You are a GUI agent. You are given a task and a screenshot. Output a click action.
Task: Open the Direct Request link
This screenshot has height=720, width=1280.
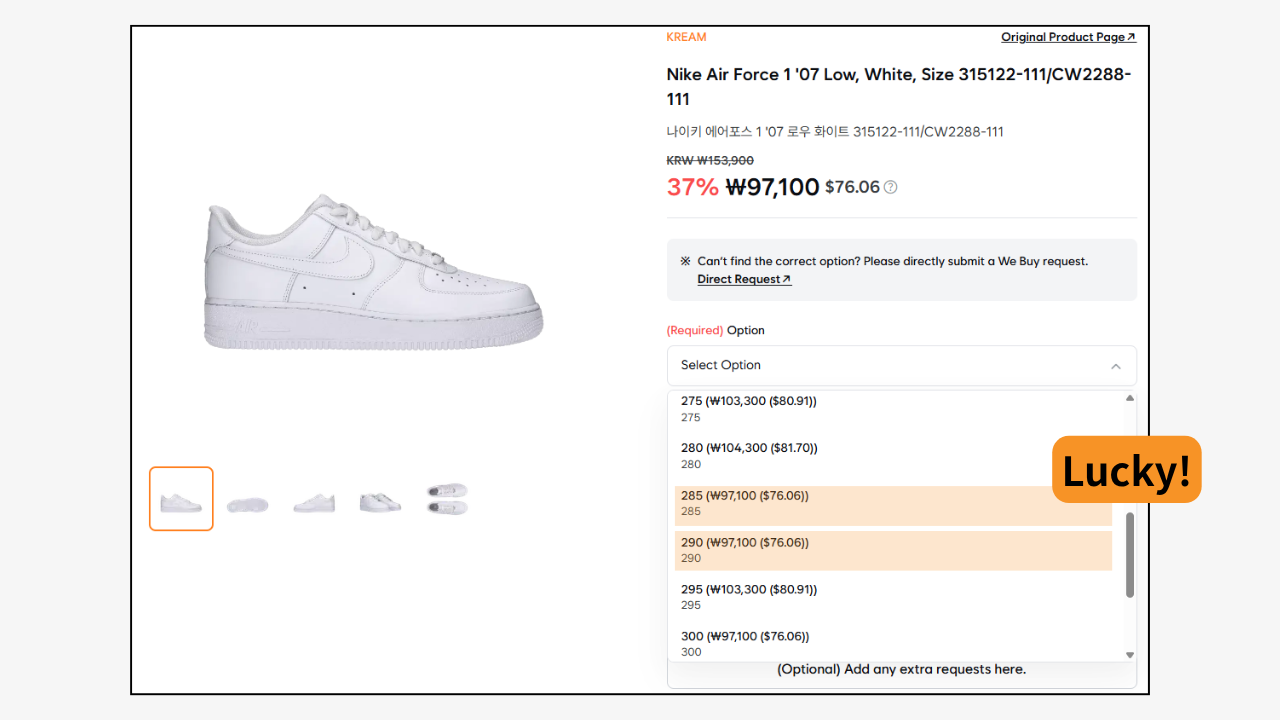point(744,279)
